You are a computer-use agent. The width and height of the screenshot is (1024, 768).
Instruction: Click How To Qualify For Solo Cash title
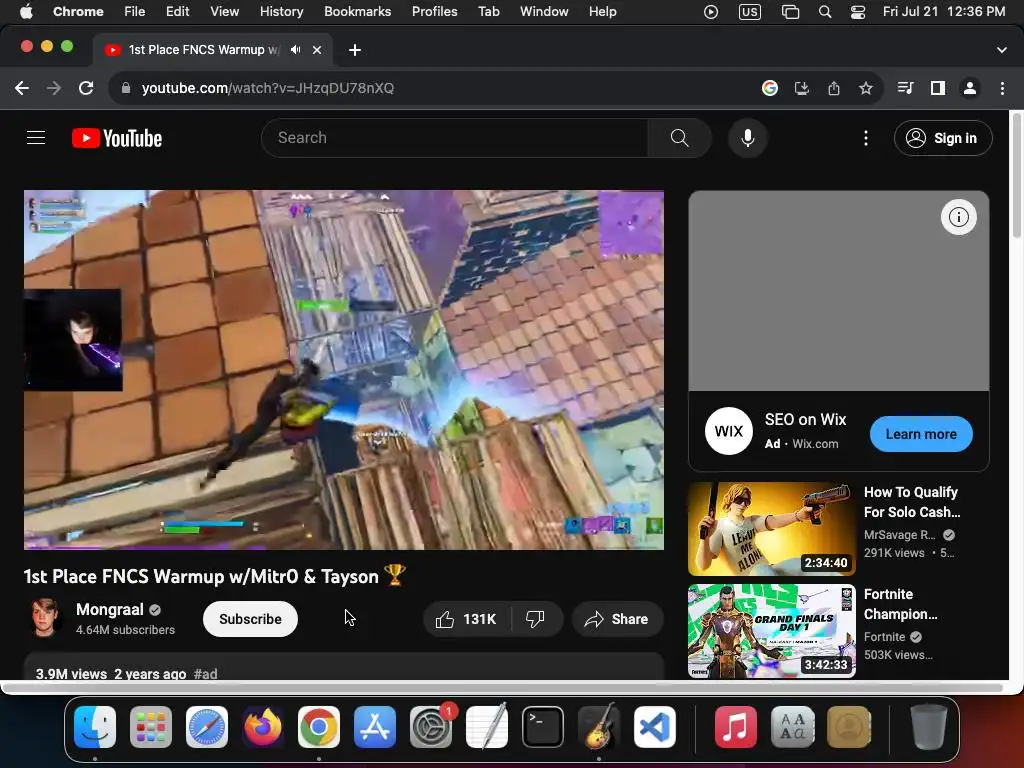click(912, 502)
